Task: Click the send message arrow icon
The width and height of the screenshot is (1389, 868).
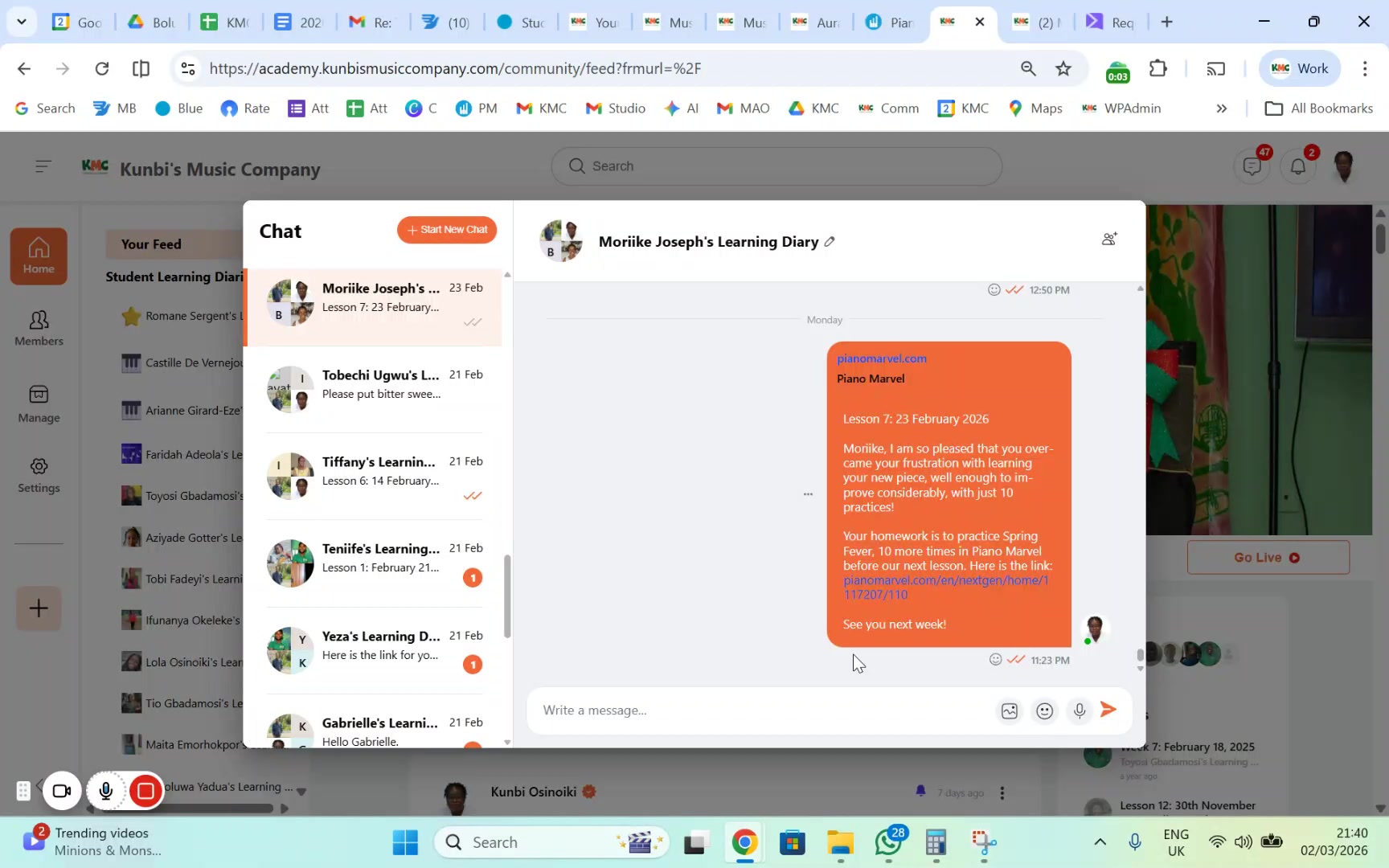Action: pyautogui.click(x=1108, y=710)
